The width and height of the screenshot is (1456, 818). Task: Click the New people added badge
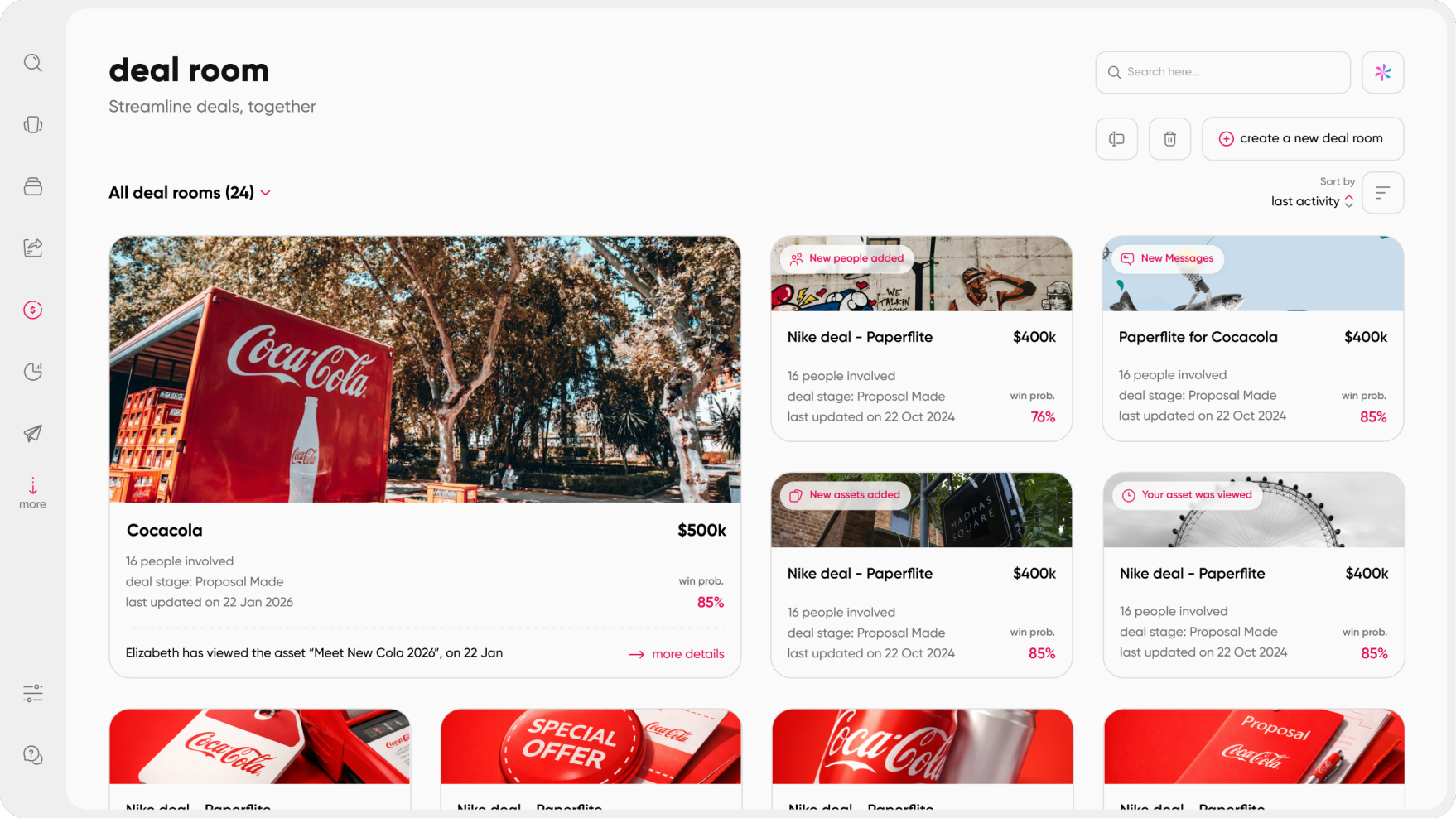coord(846,258)
